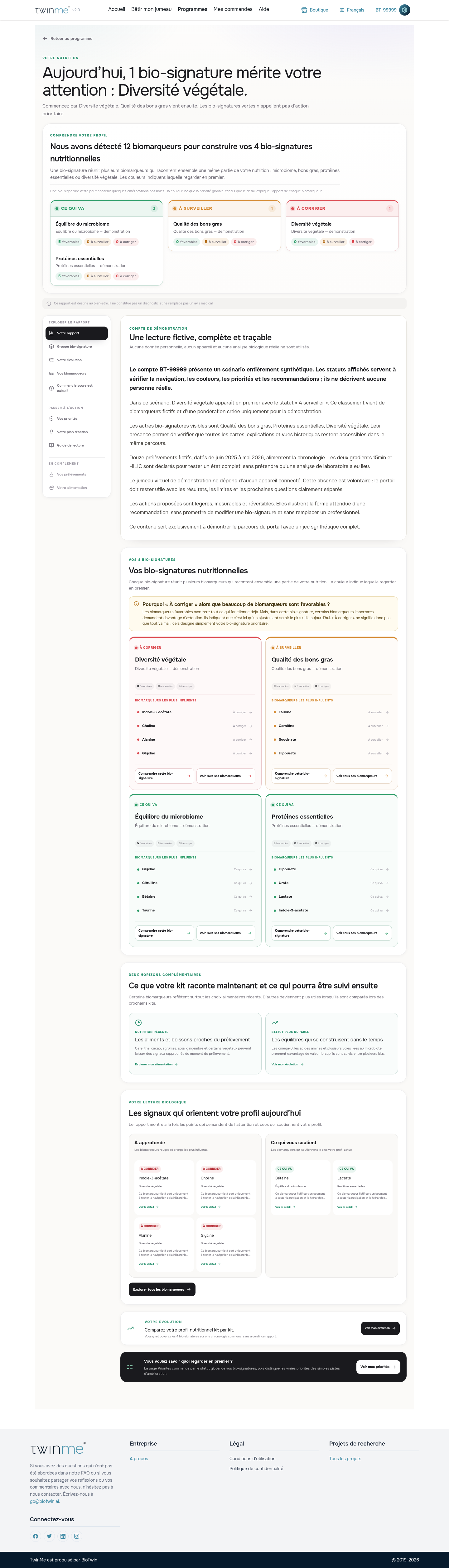449x1568 pixels.
Task: Open the Aide navigation item
Action: pyautogui.click(x=264, y=9)
